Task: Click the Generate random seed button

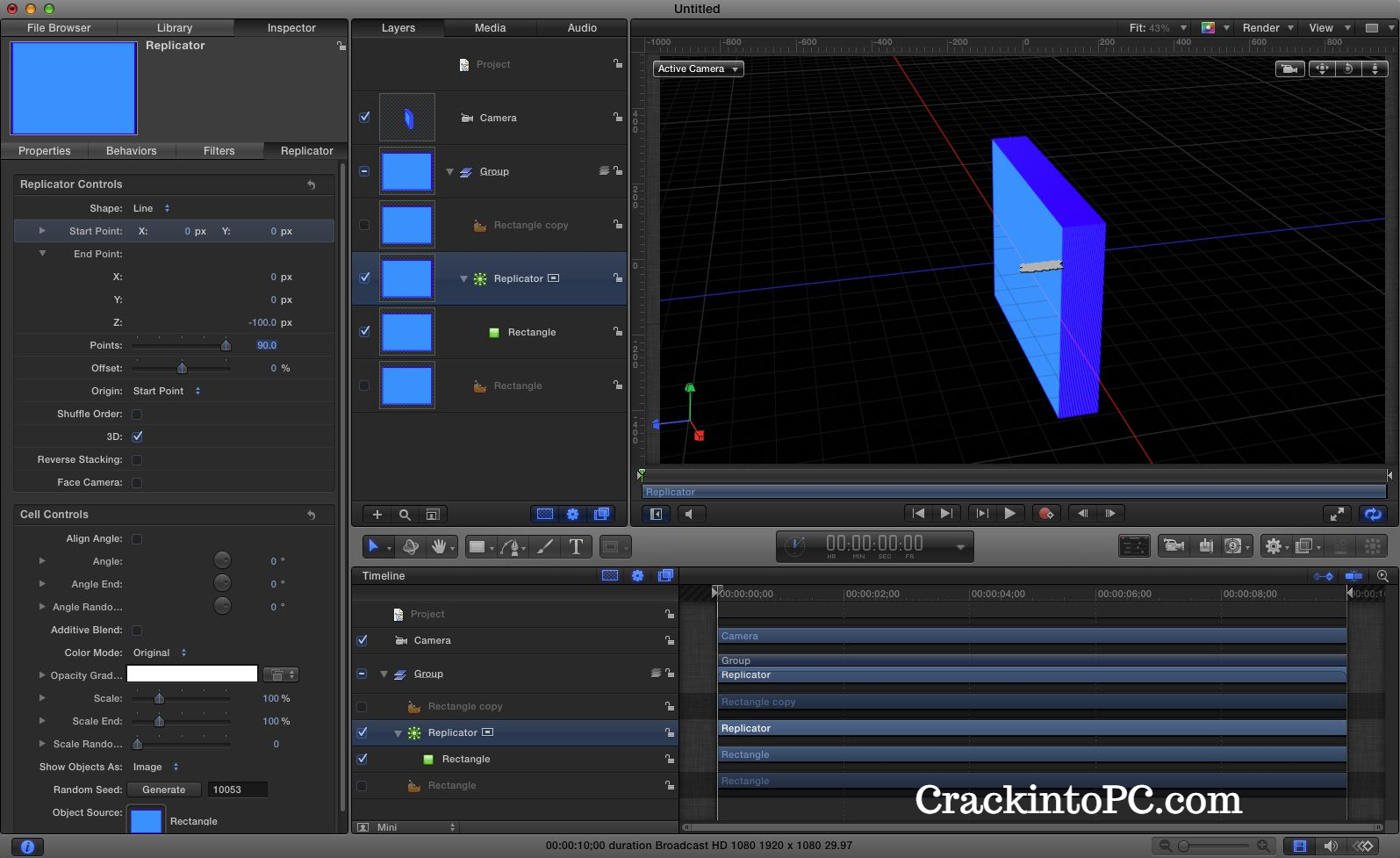Action: pos(164,790)
